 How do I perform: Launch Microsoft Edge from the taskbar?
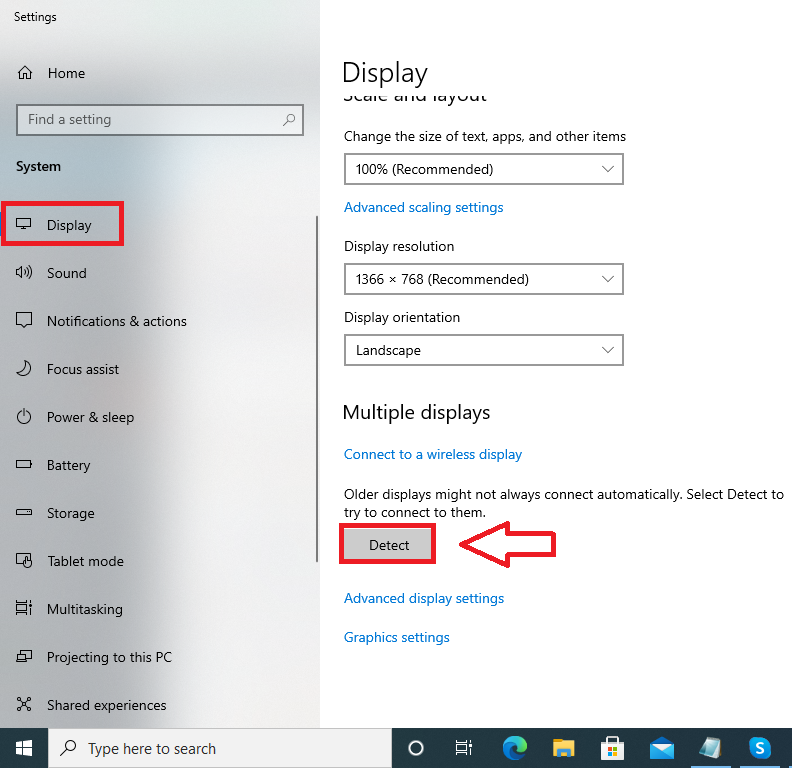pos(515,748)
